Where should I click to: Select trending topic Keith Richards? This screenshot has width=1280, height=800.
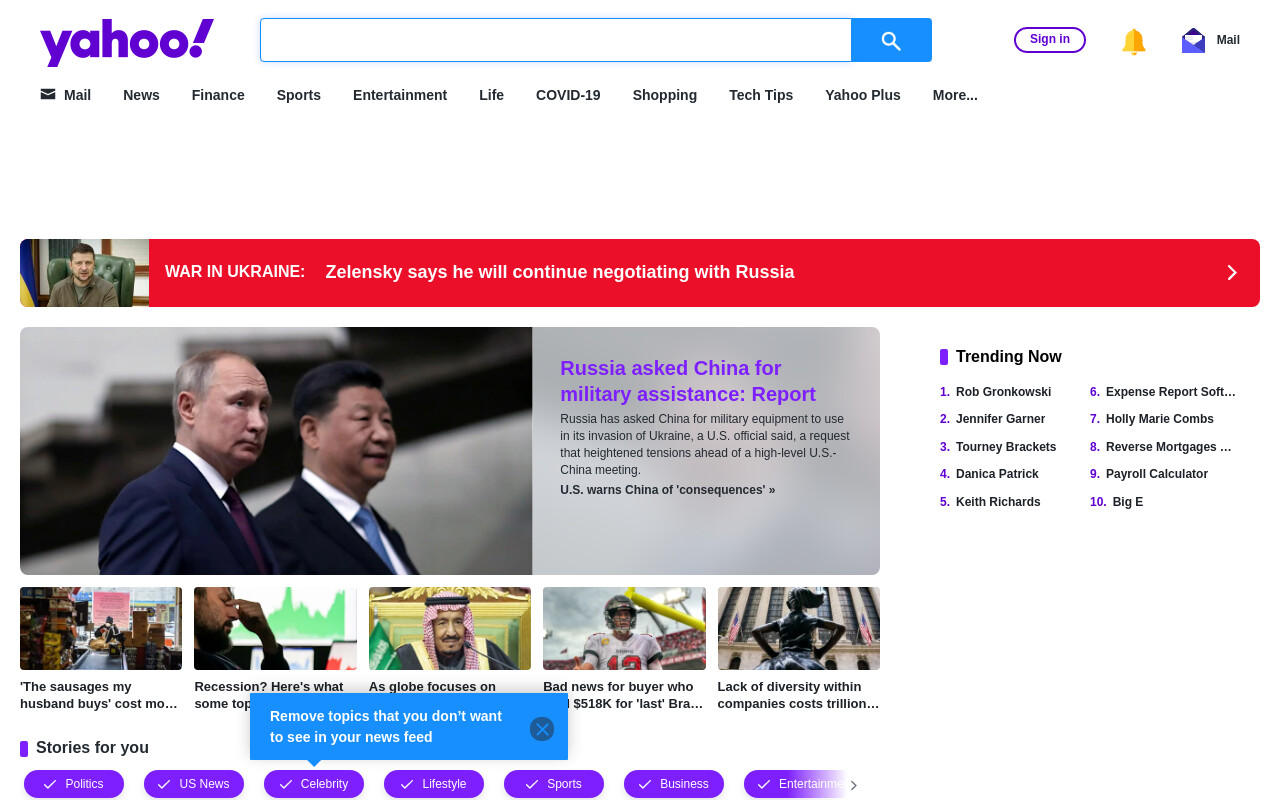pyautogui.click(x=998, y=502)
